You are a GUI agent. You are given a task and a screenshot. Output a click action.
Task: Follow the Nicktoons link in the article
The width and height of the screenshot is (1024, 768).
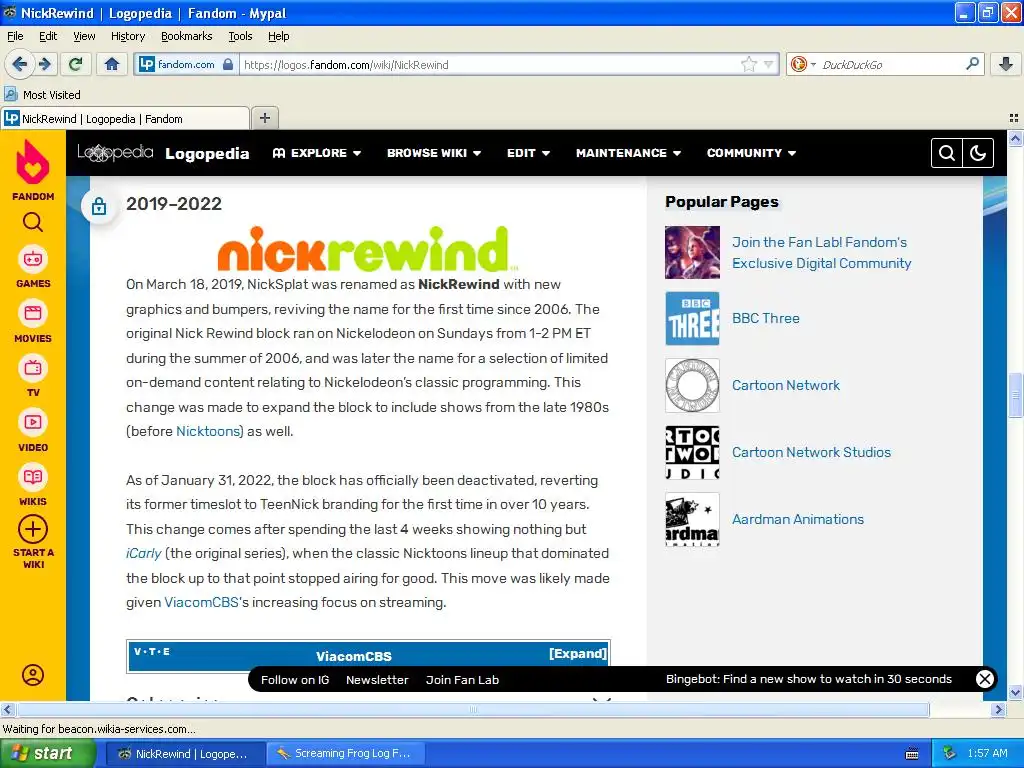tap(209, 431)
